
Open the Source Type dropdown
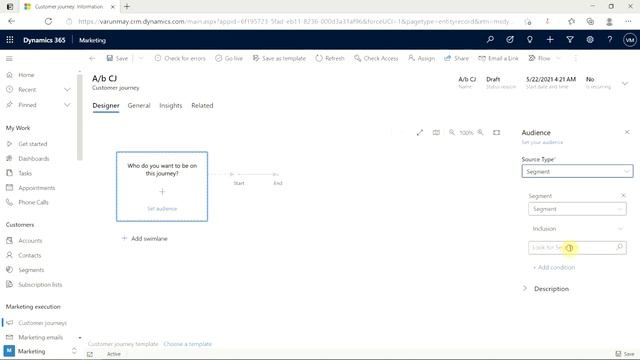(577, 171)
